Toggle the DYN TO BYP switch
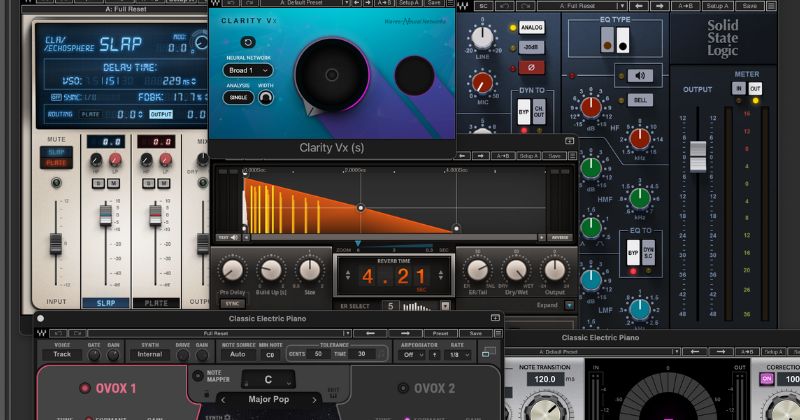Image resolution: width=800 pixels, height=420 pixels. tap(524, 111)
